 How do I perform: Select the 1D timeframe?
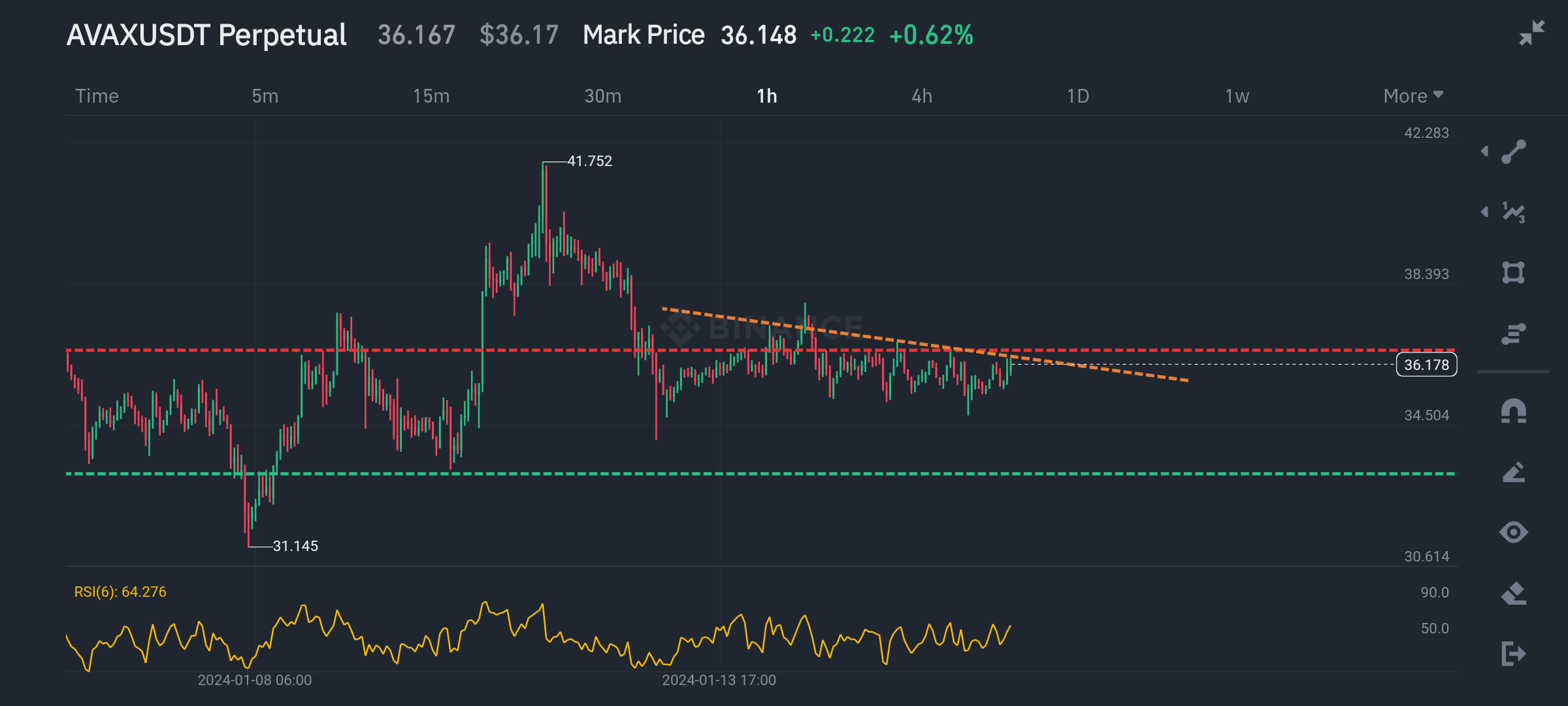[1079, 95]
